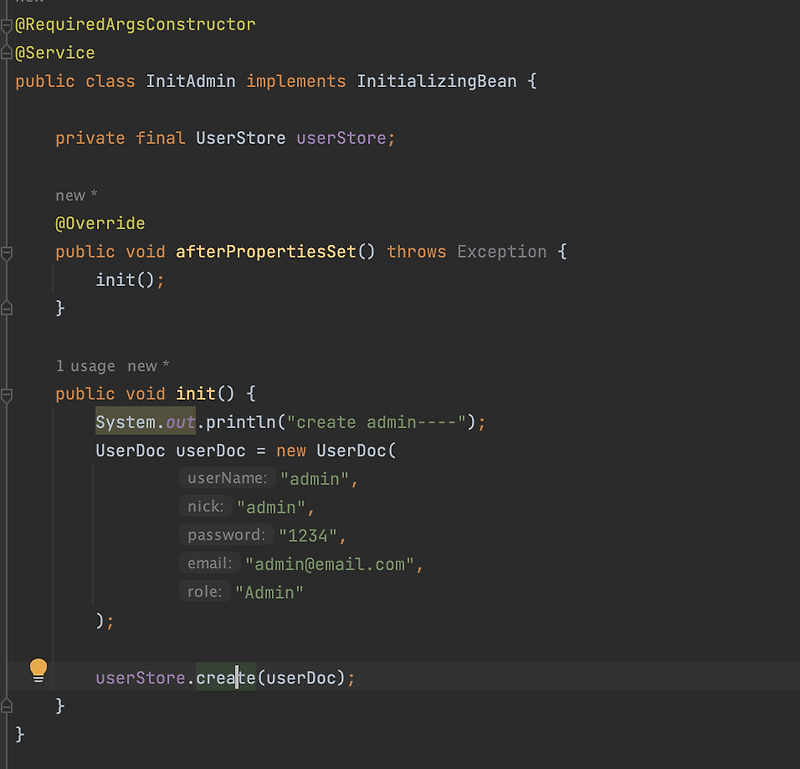Toggle fold marker next to @Service annotation
The width and height of the screenshot is (800, 769).
(6, 53)
